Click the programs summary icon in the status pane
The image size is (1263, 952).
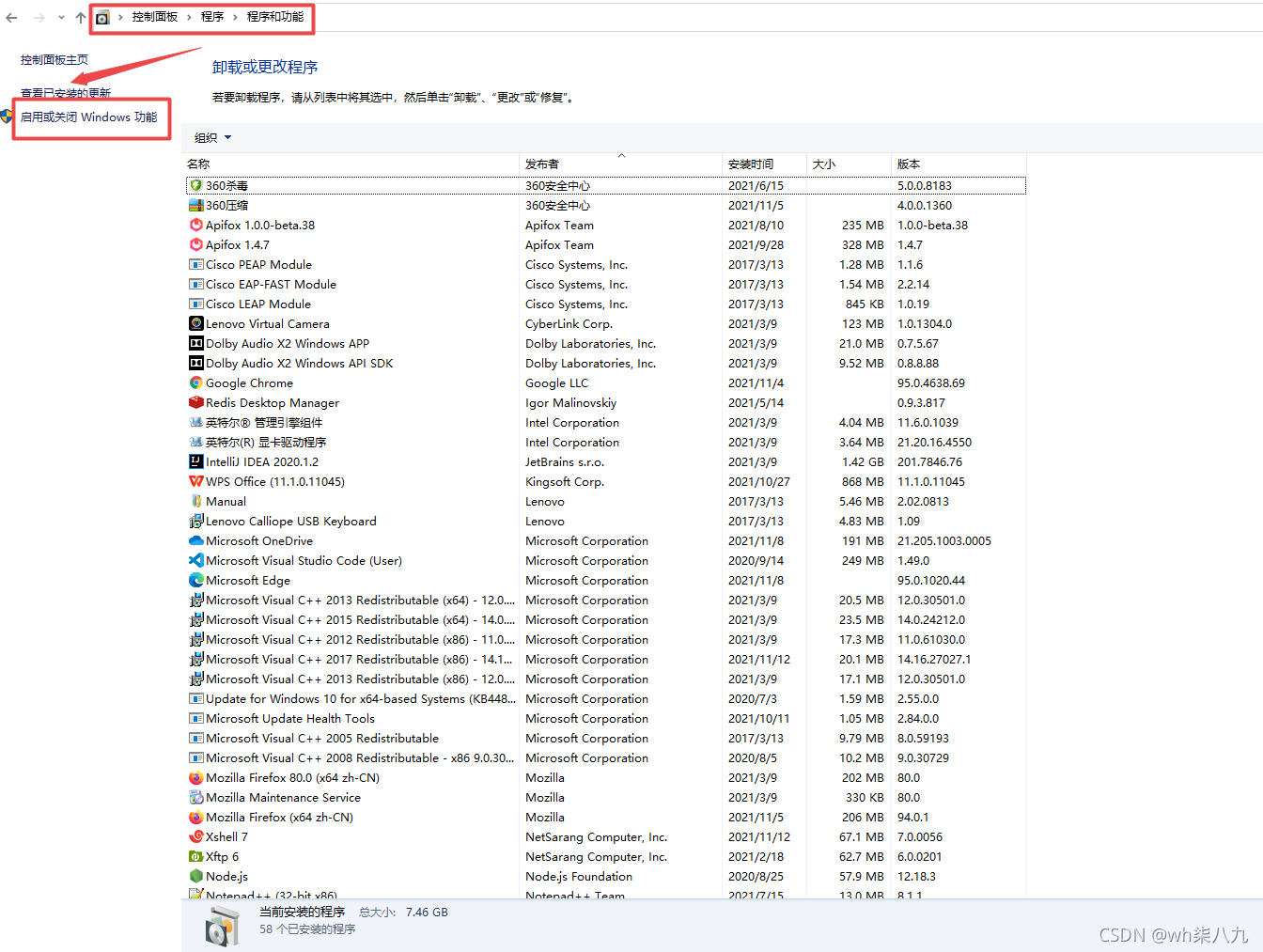point(223,927)
